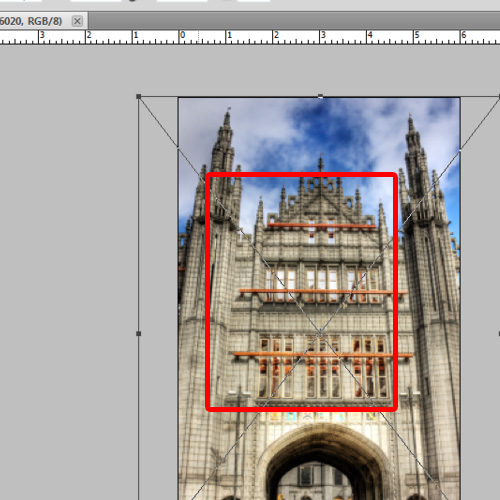Click the coats of arms row above arch
The height and width of the screenshot is (500, 500).
coord(322,417)
